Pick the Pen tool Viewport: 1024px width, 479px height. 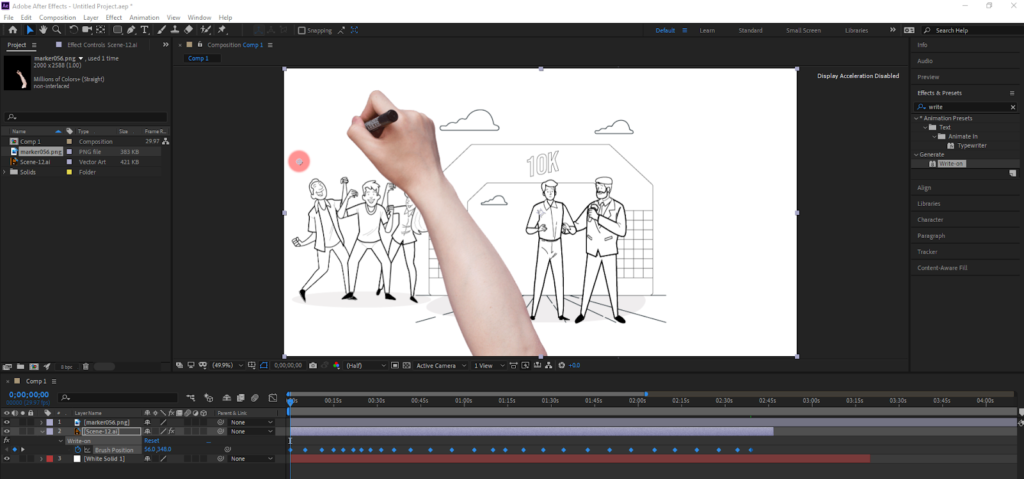(131, 30)
